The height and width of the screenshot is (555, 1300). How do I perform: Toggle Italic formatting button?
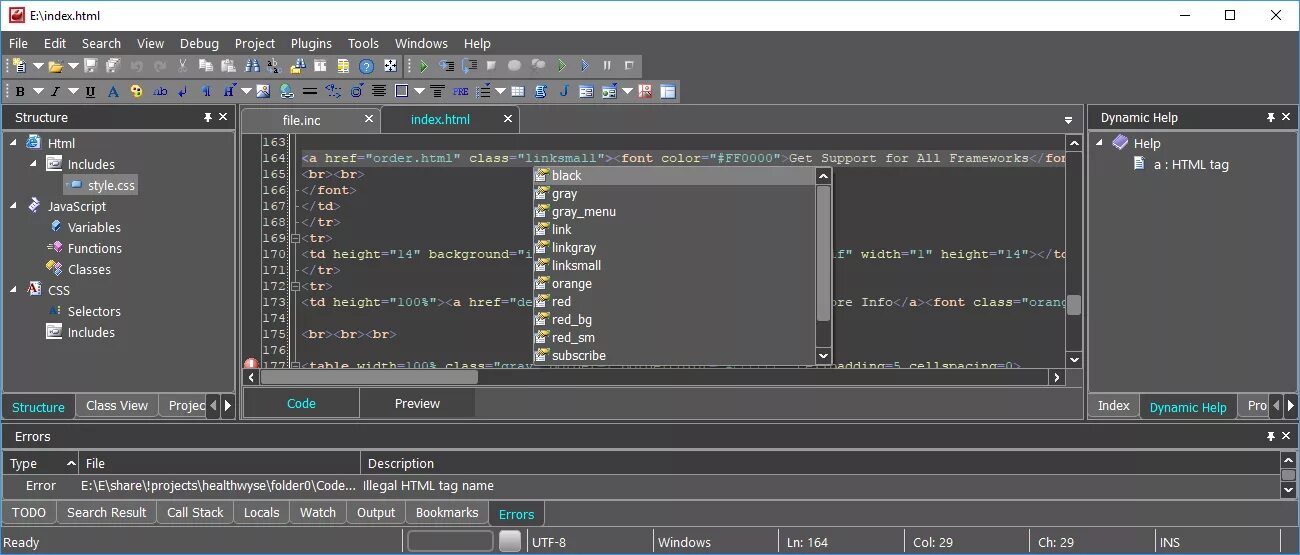tap(55, 91)
